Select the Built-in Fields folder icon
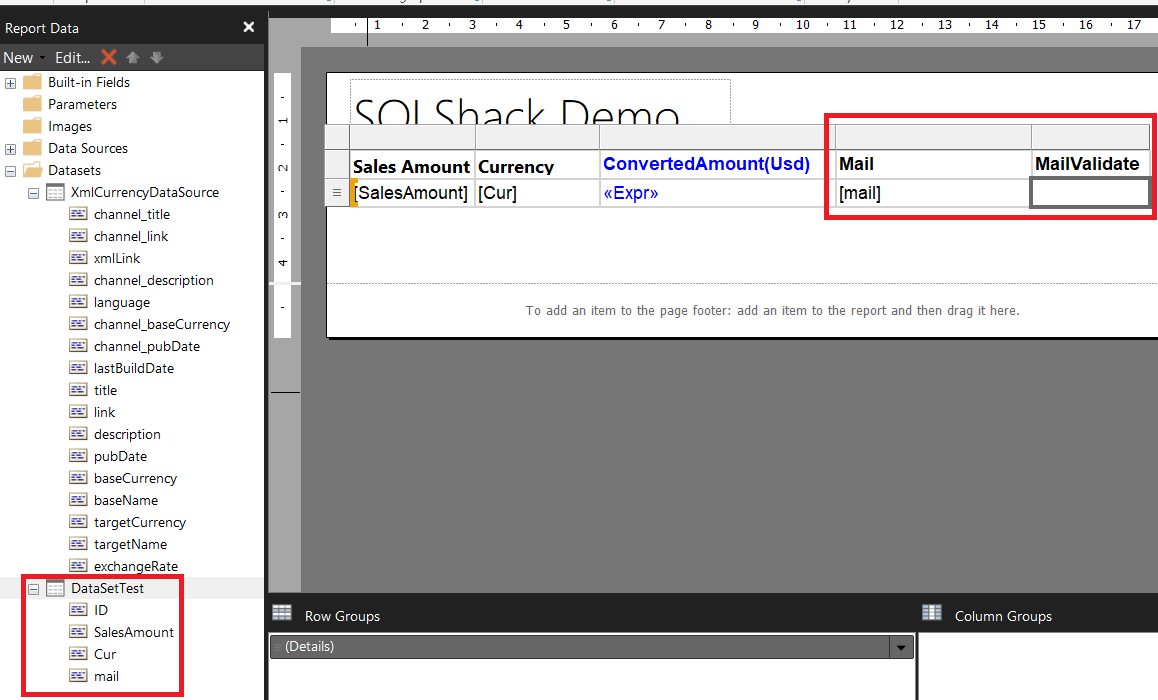 click(32, 82)
